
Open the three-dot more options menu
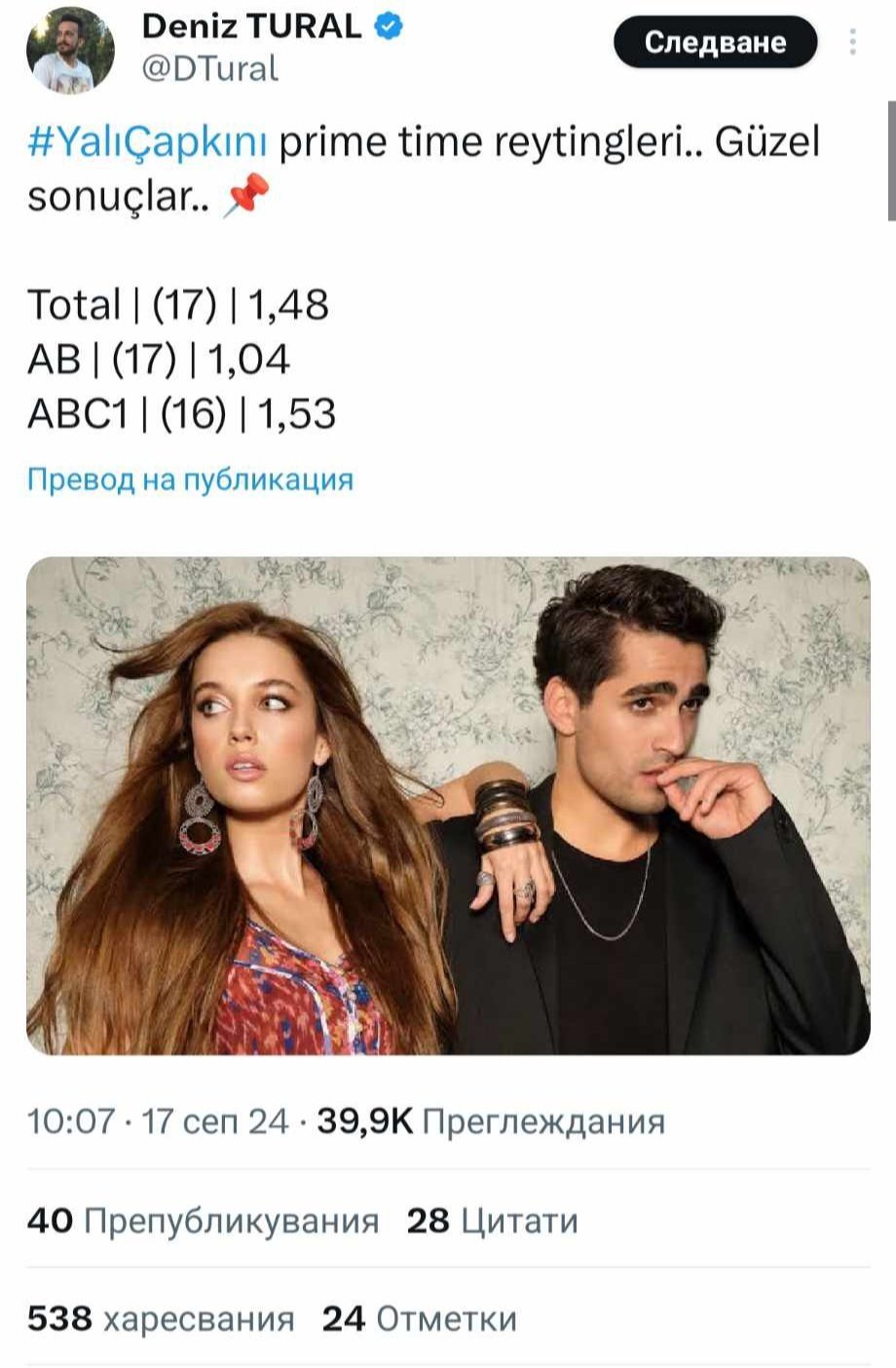(853, 42)
